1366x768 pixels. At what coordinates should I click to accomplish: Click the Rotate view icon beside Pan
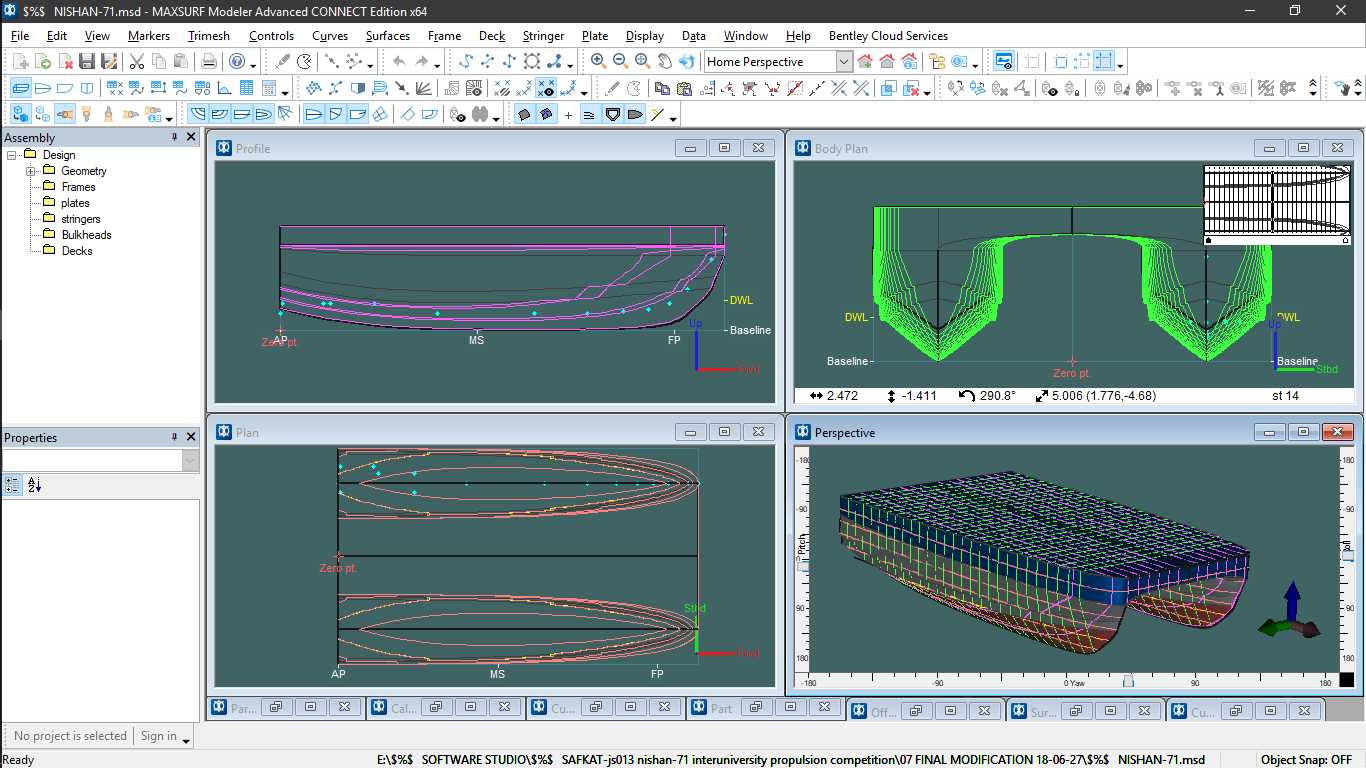pos(687,61)
